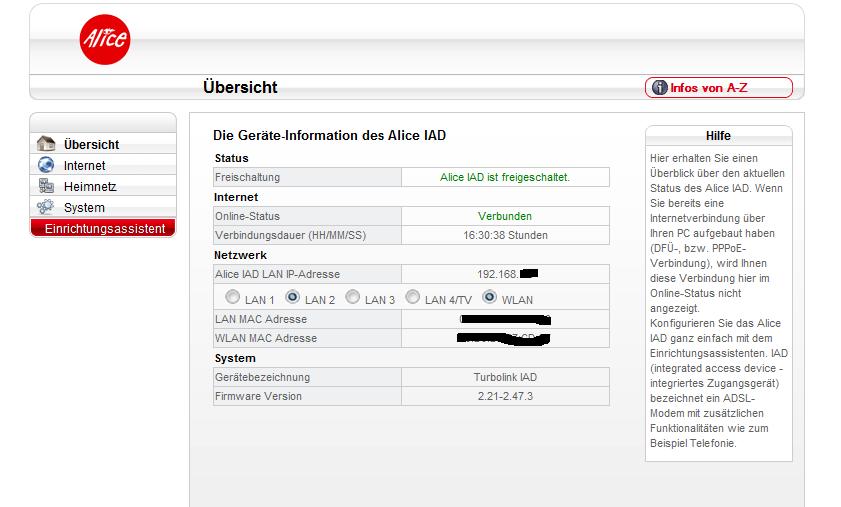Select the LAN 2 radio button
The width and height of the screenshot is (841, 507).
click(x=293, y=297)
